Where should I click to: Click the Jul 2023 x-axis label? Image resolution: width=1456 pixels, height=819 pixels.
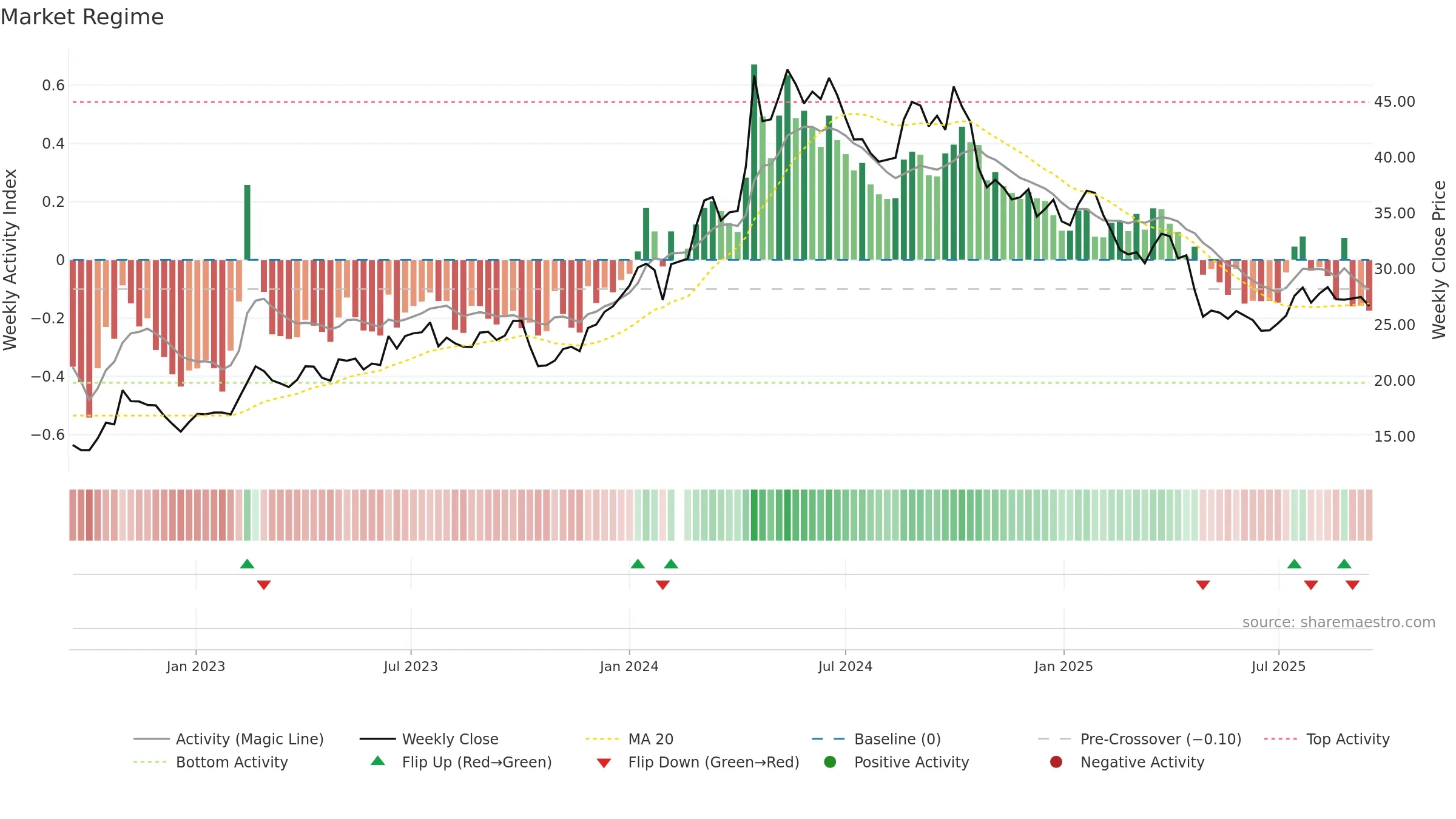tap(411, 666)
